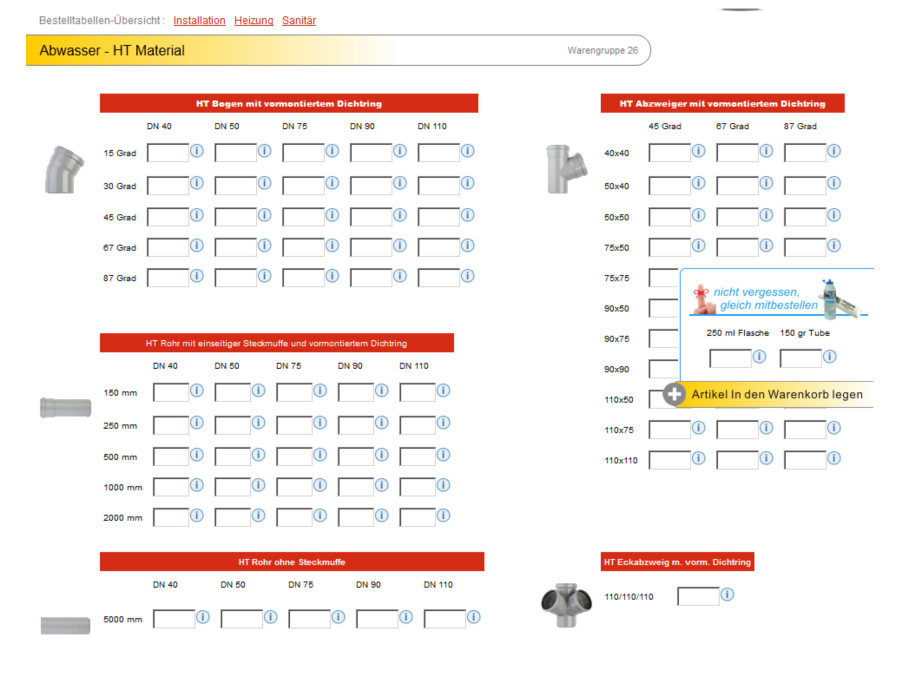Focus the Eckabzweig 110/110/110 quantity field

point(698,597)
